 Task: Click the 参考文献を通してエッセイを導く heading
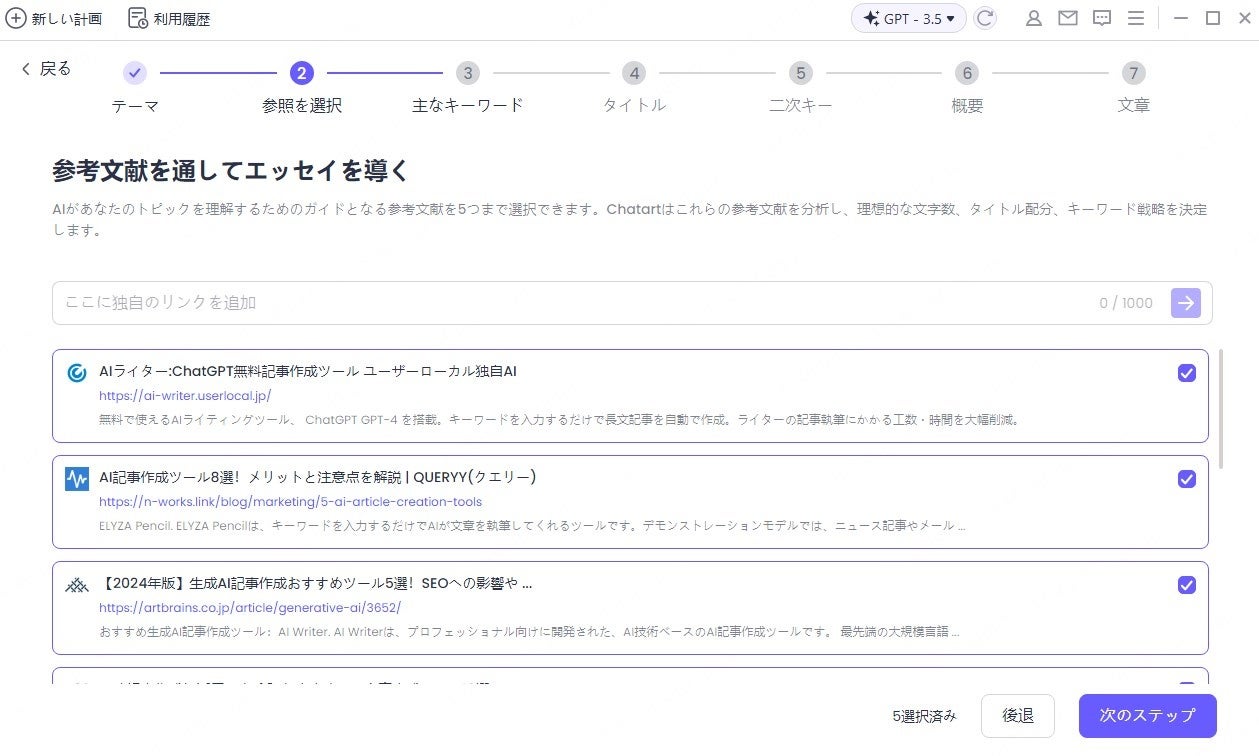(231, 170)
